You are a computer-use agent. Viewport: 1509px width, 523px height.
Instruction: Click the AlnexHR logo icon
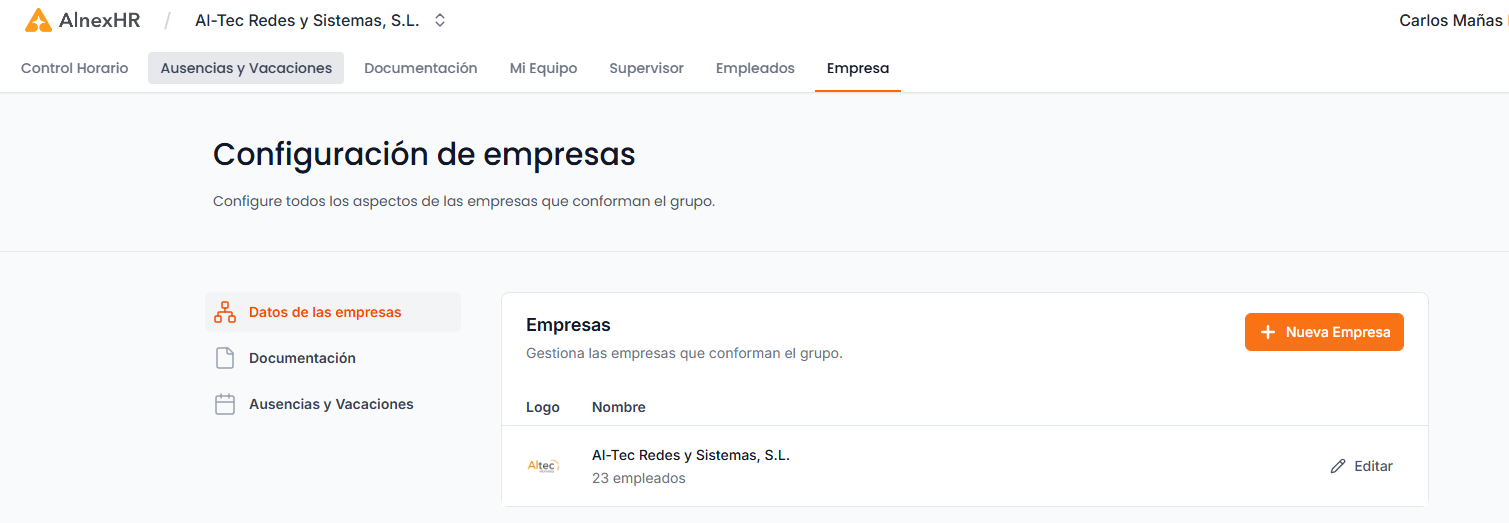point(38,20)
